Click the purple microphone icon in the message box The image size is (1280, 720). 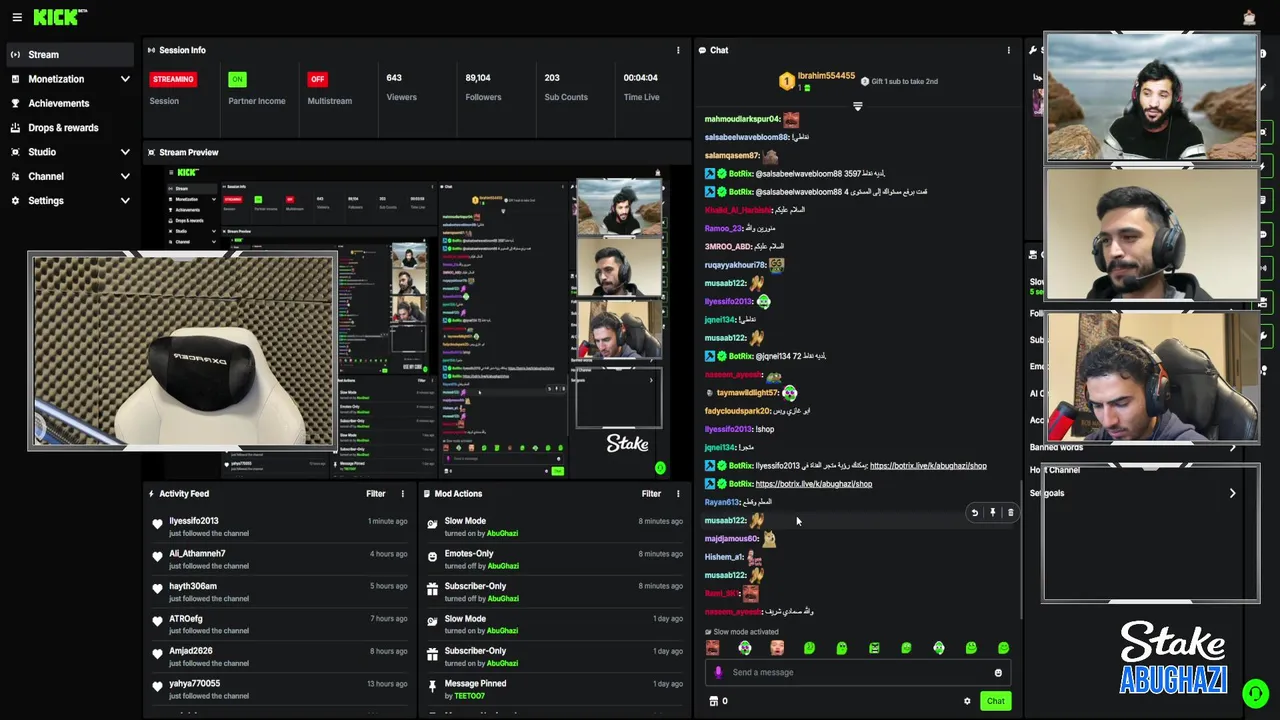pyautogui.click(x=718, y=672)
